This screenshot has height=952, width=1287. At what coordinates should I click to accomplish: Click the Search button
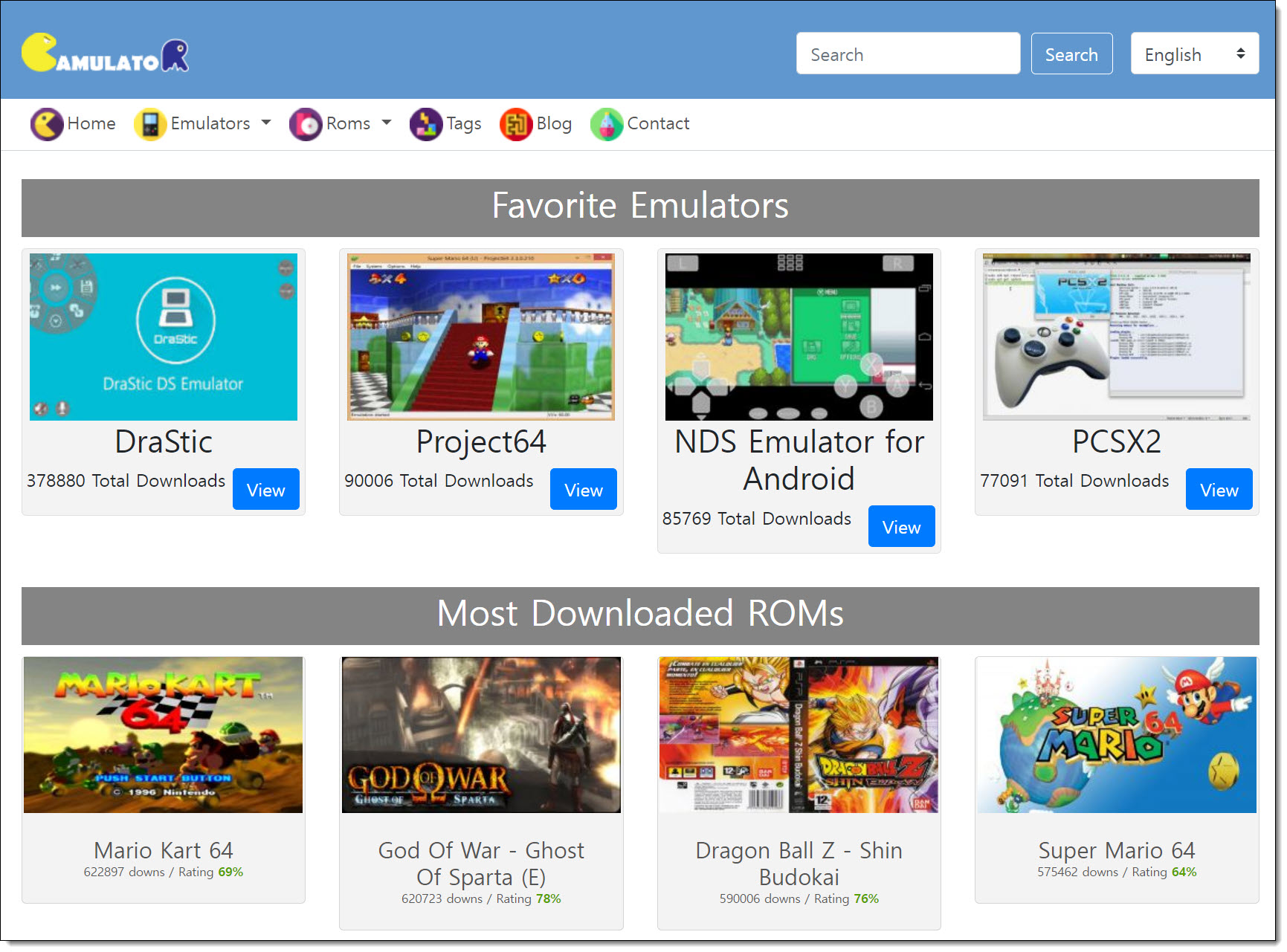click(1071, 54)
